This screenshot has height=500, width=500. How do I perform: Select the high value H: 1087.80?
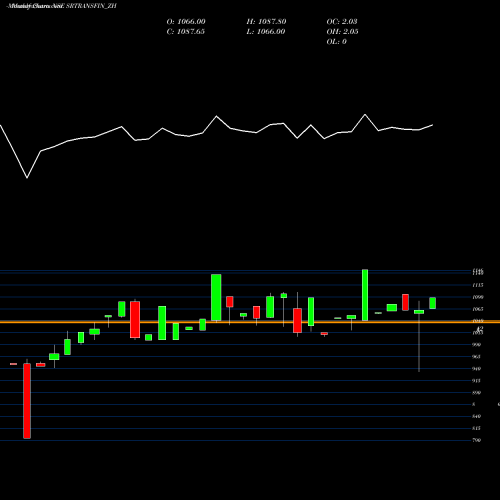(266, 22)
